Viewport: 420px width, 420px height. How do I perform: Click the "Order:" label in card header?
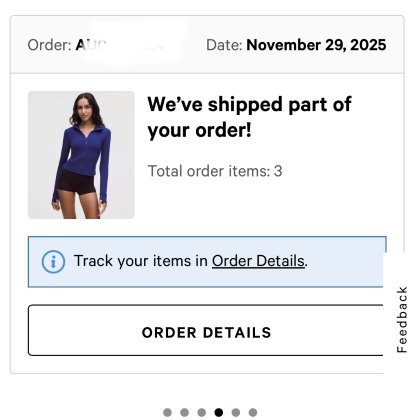tap(49, 45)
